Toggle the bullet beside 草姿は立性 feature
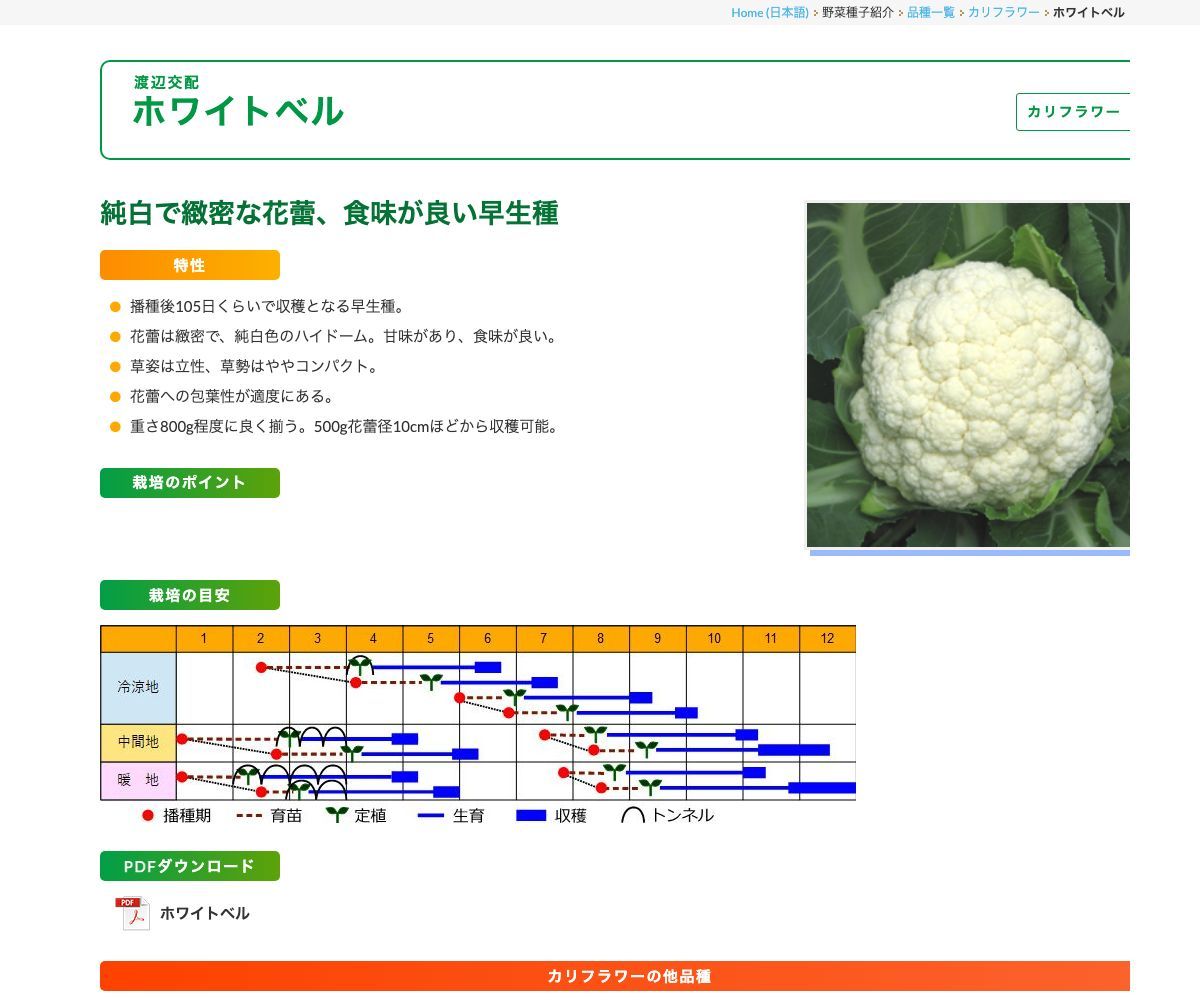The width and height of the screenshot is (1200, 1000). (x=113, y=366)
